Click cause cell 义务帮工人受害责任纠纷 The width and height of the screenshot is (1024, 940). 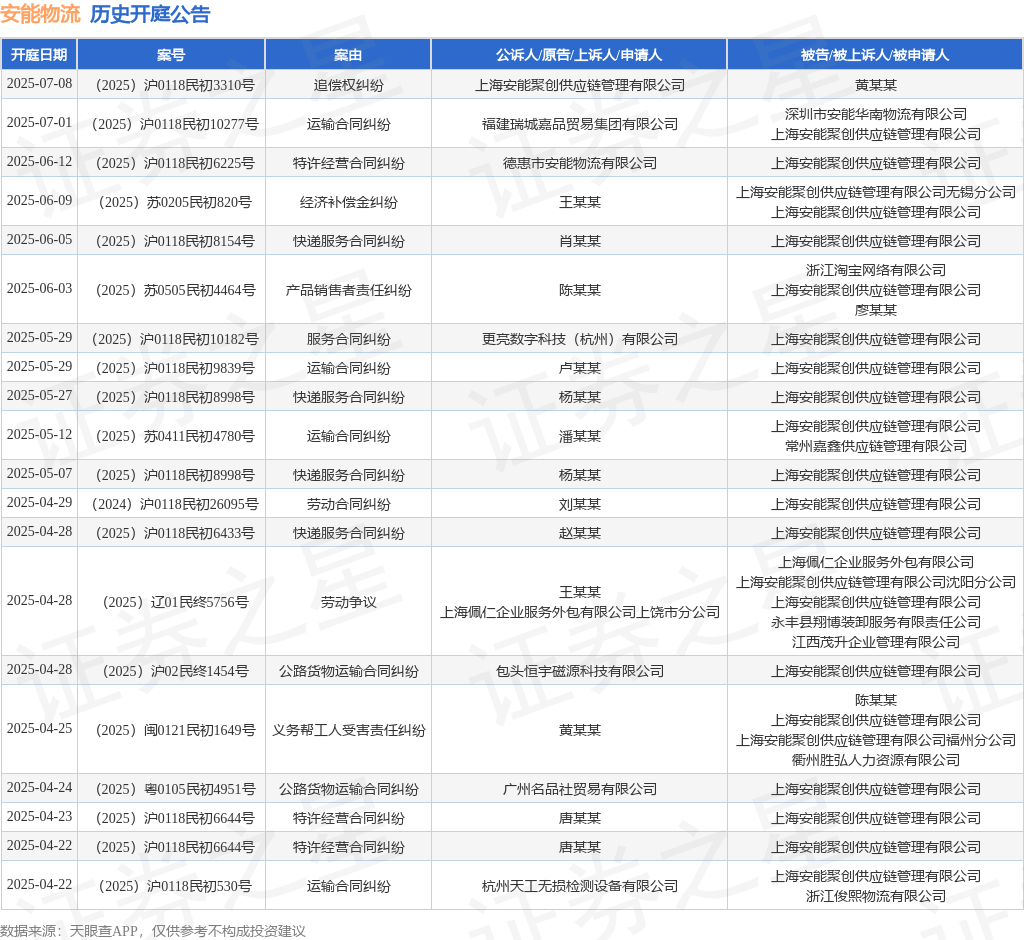coord(348,730)
